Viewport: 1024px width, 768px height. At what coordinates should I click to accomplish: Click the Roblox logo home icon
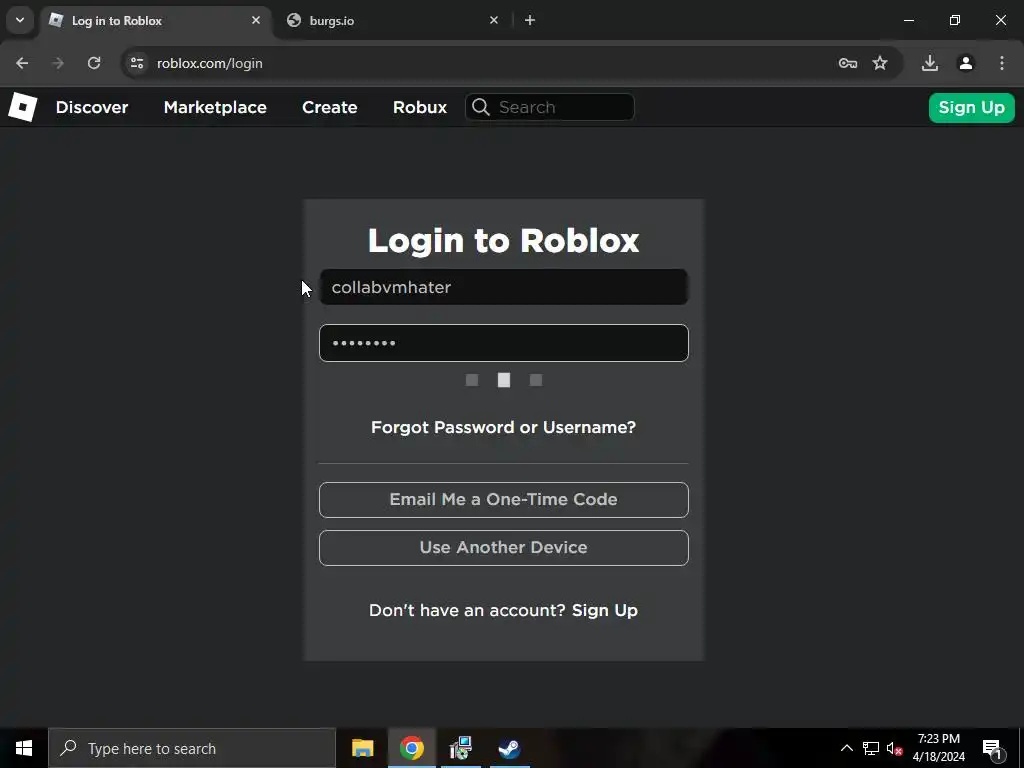(x=22, y=107)
